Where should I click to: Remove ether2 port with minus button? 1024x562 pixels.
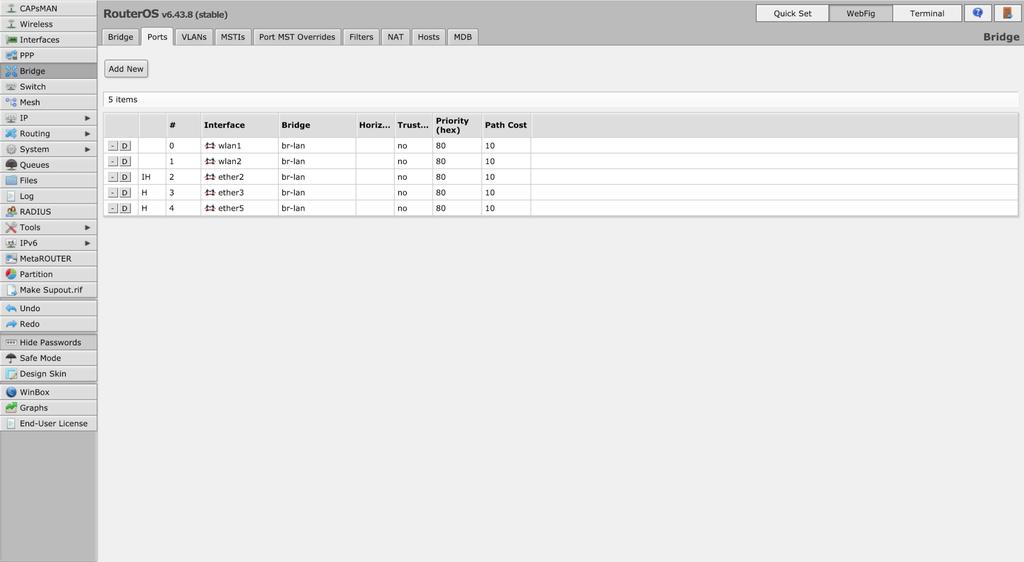113,178
